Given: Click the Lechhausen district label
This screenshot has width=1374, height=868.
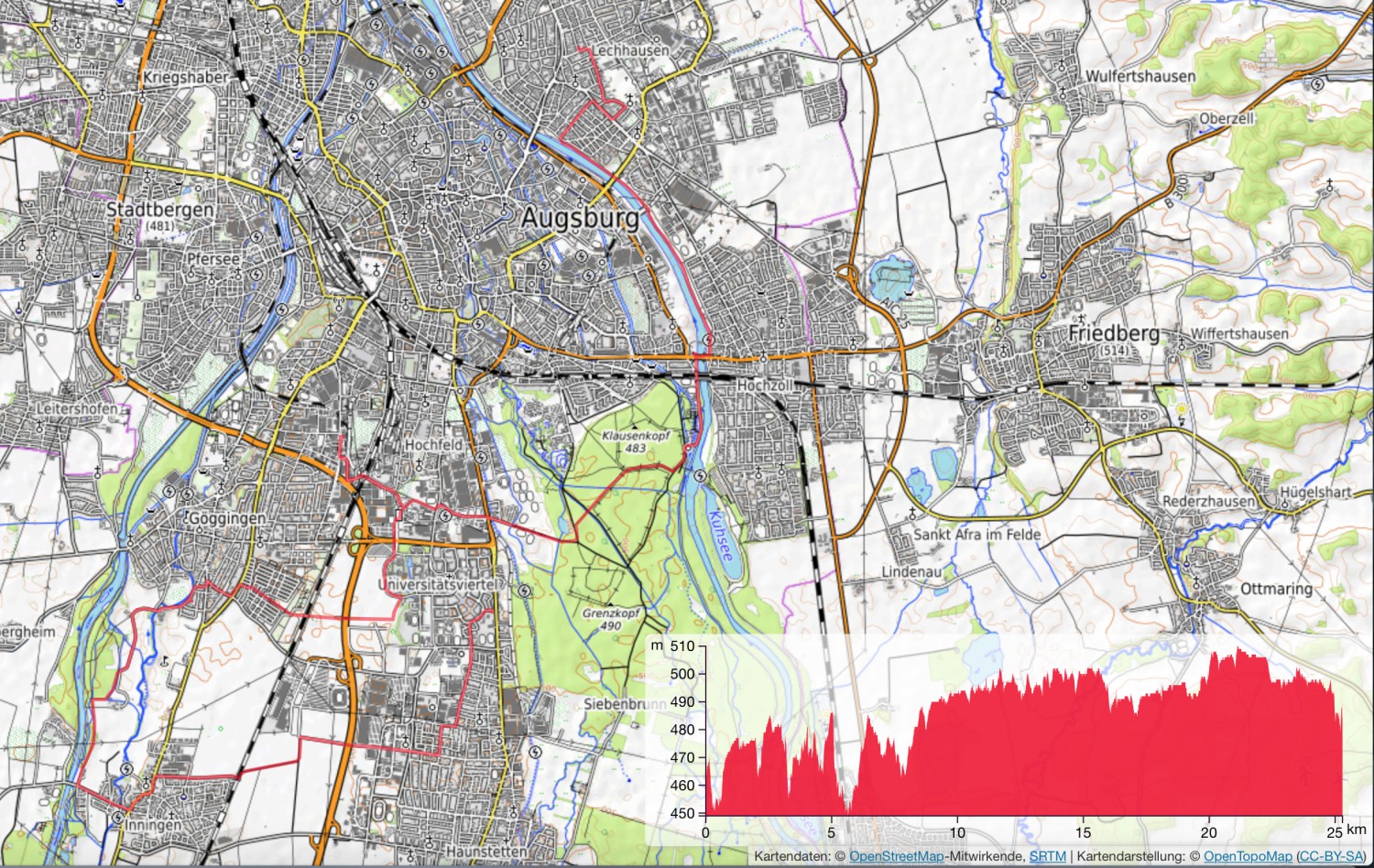Looking at the screenshot, I should pos(631,50).
